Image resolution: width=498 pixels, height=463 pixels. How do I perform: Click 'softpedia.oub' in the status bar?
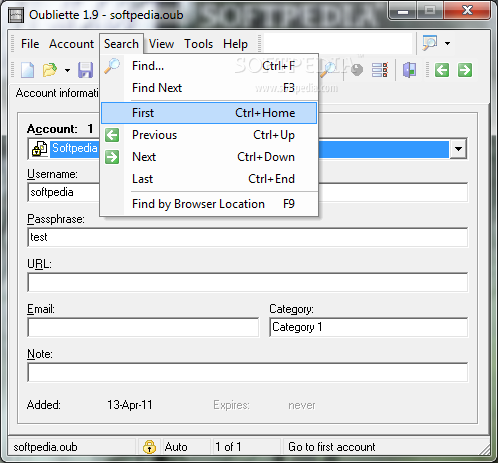(x=45, y=447)
